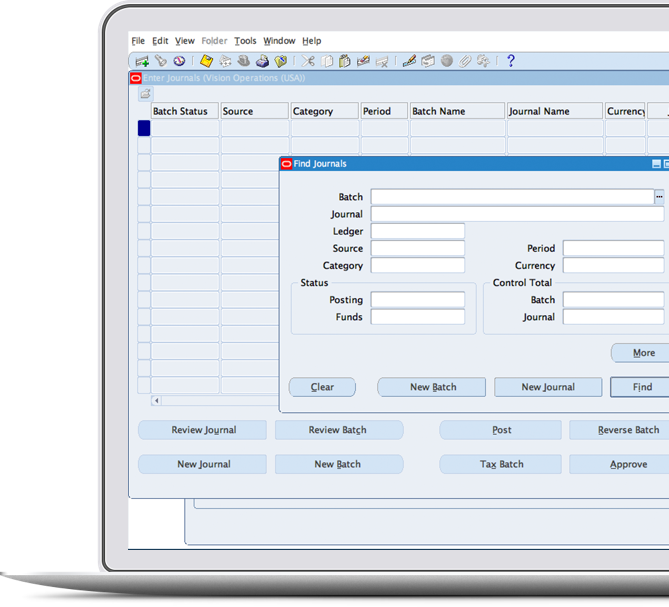Click the Oracle icon in Enter Journals title
This screenshot has width=669, height=607.
tap(136, 78)
